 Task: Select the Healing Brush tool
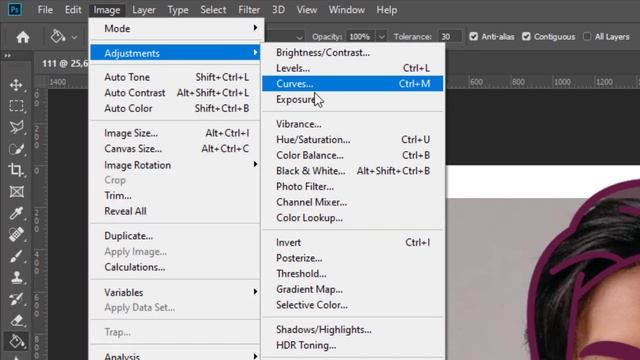(16, 234)
